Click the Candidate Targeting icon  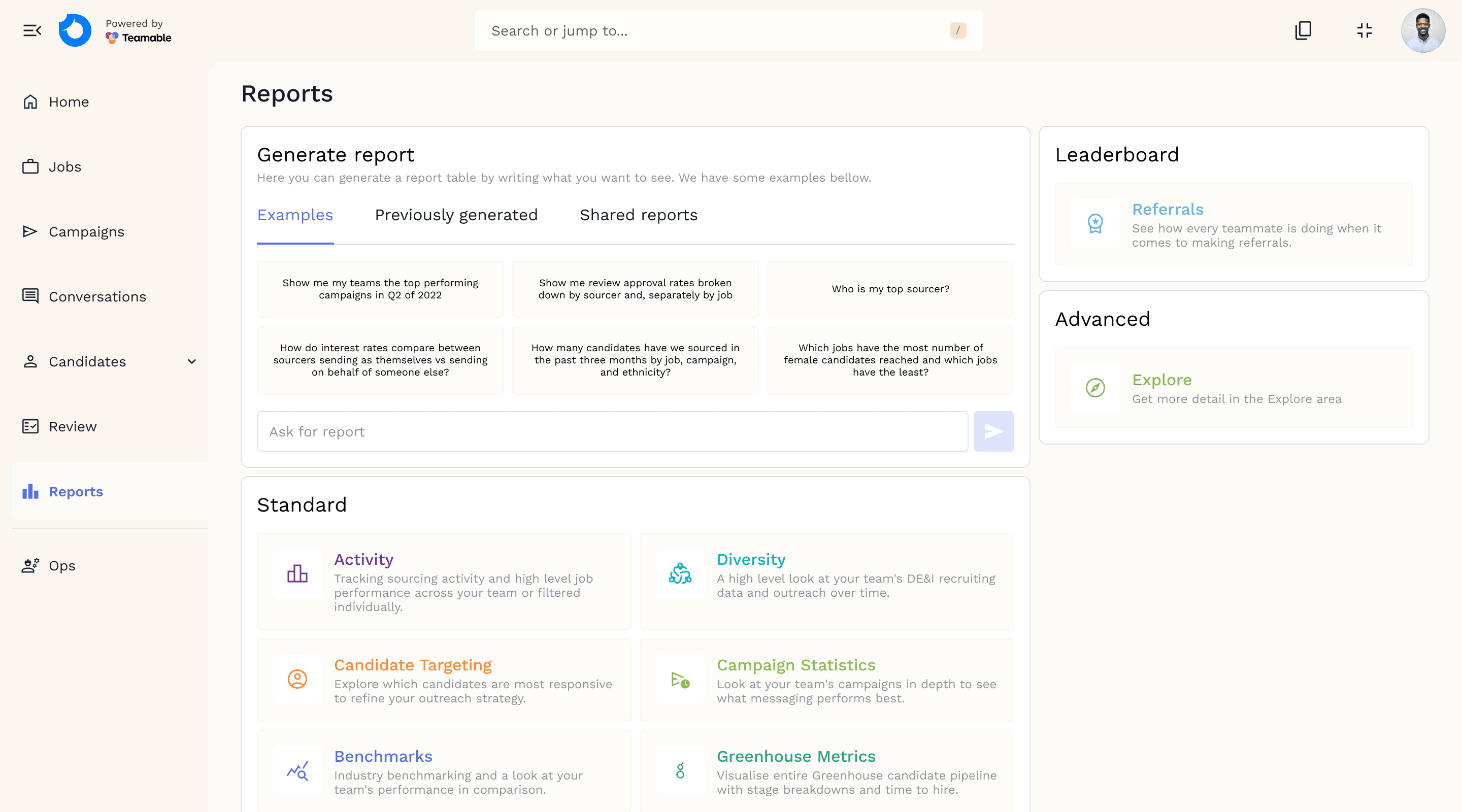point(297,679)
